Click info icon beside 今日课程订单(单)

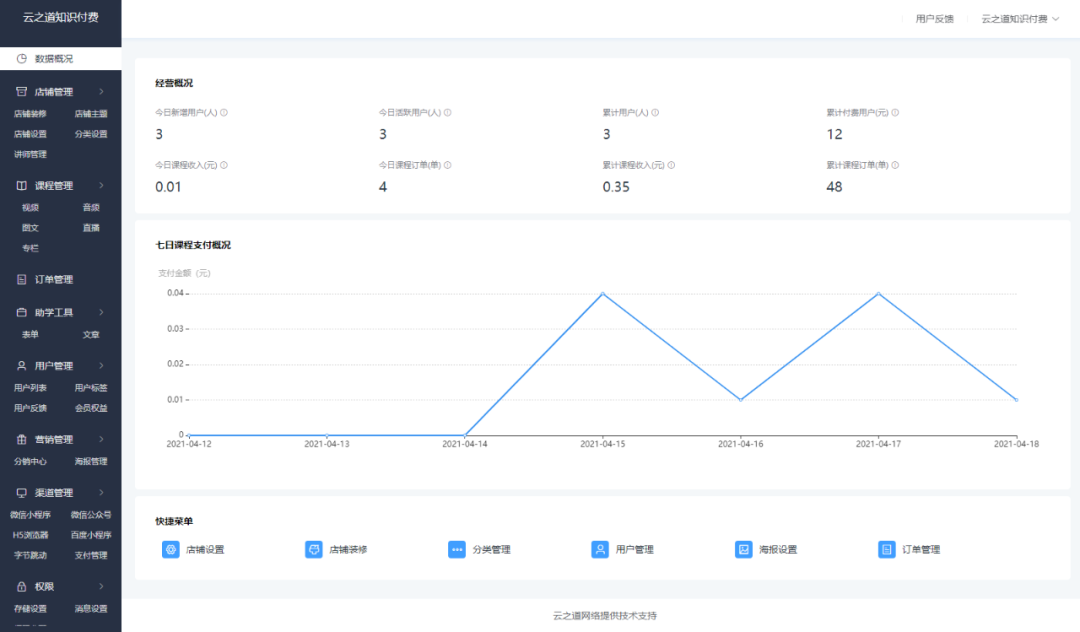448,165
